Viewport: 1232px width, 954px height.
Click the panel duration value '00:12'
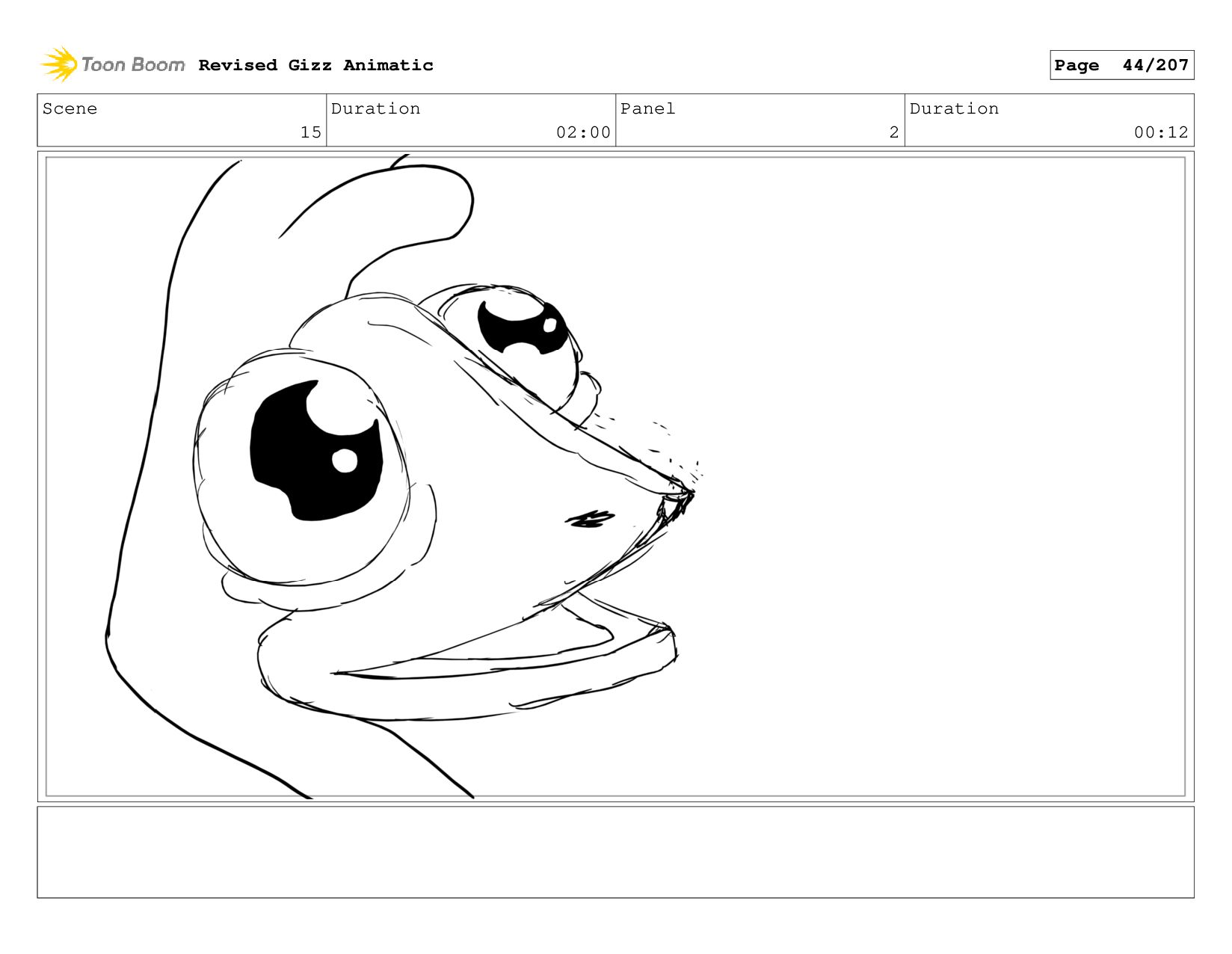tap(1161, 132)
